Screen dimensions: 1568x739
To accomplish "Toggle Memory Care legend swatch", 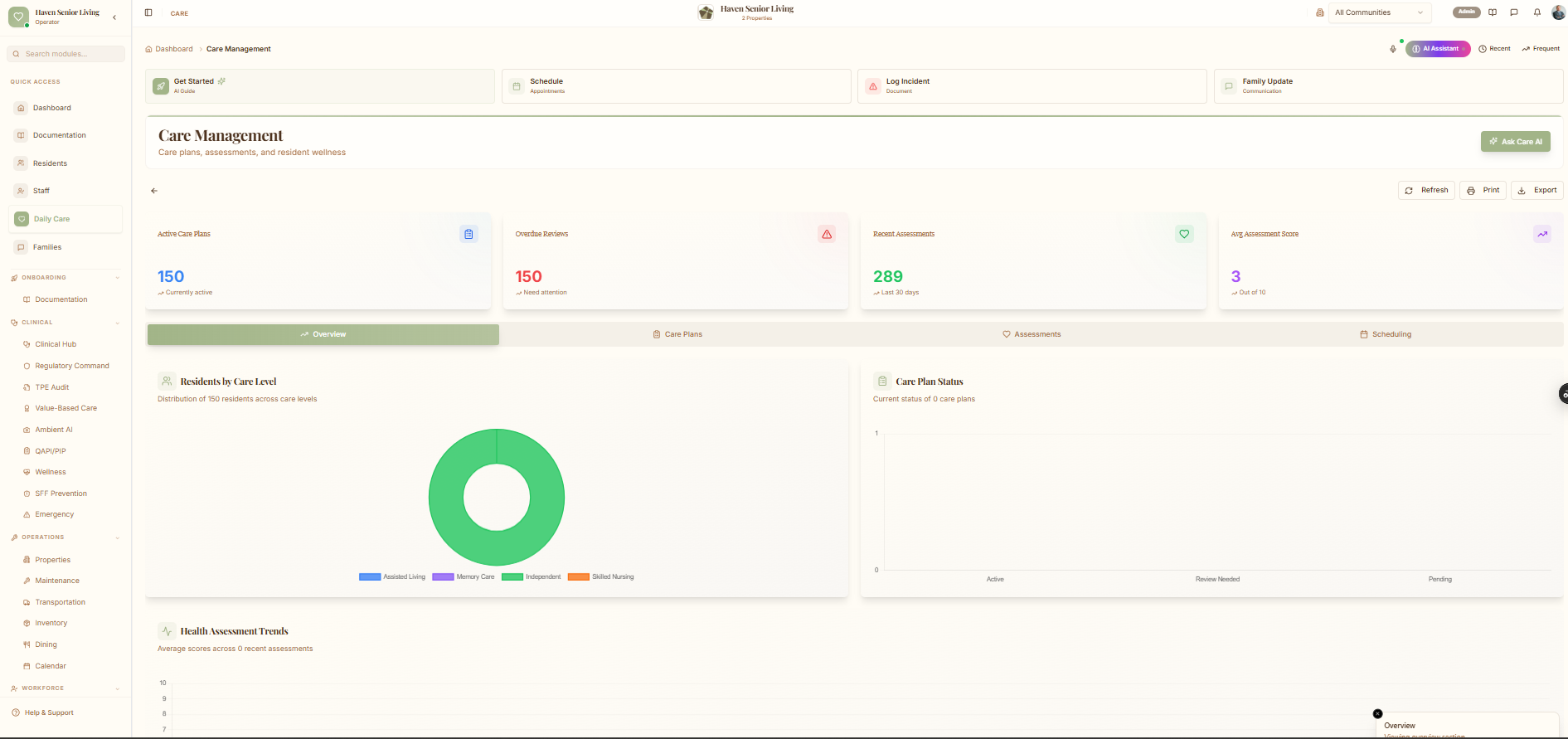I will pyautogui.click(x=443, y=576).
